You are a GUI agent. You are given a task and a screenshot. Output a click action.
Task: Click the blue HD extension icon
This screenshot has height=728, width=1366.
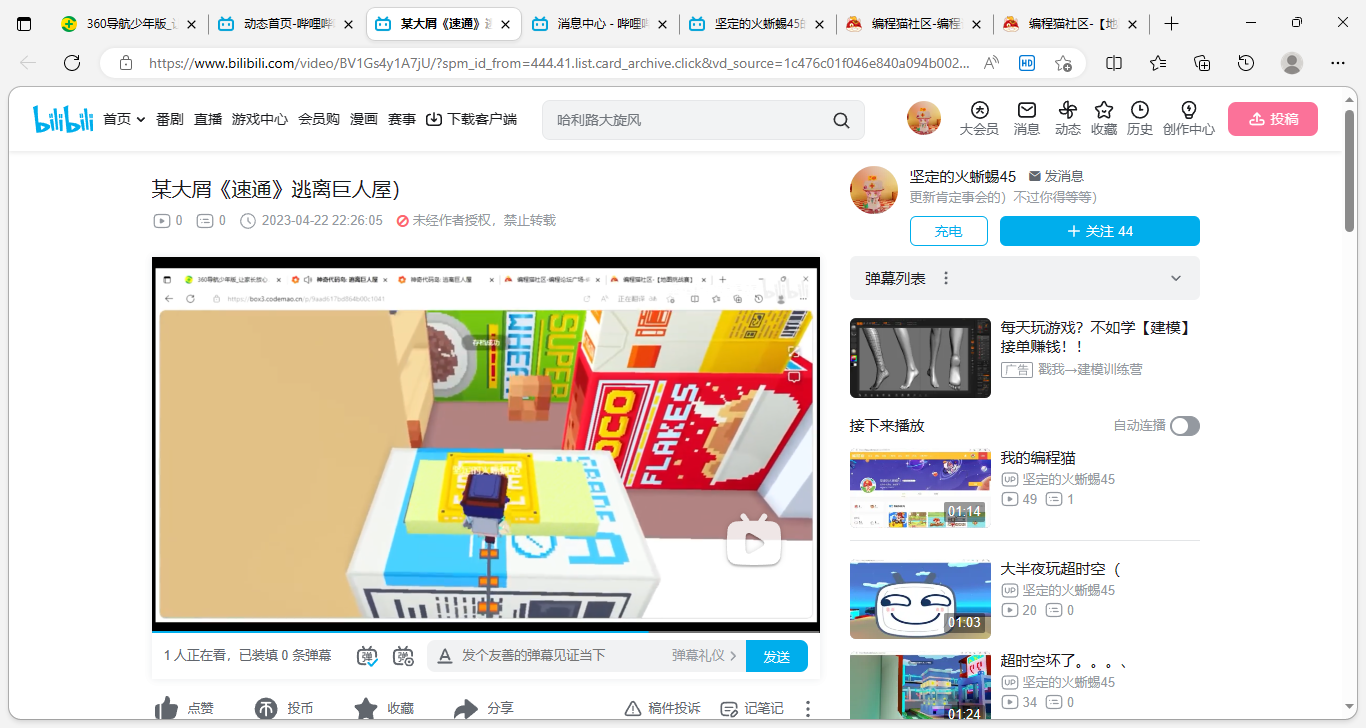tap(1027, 63)
